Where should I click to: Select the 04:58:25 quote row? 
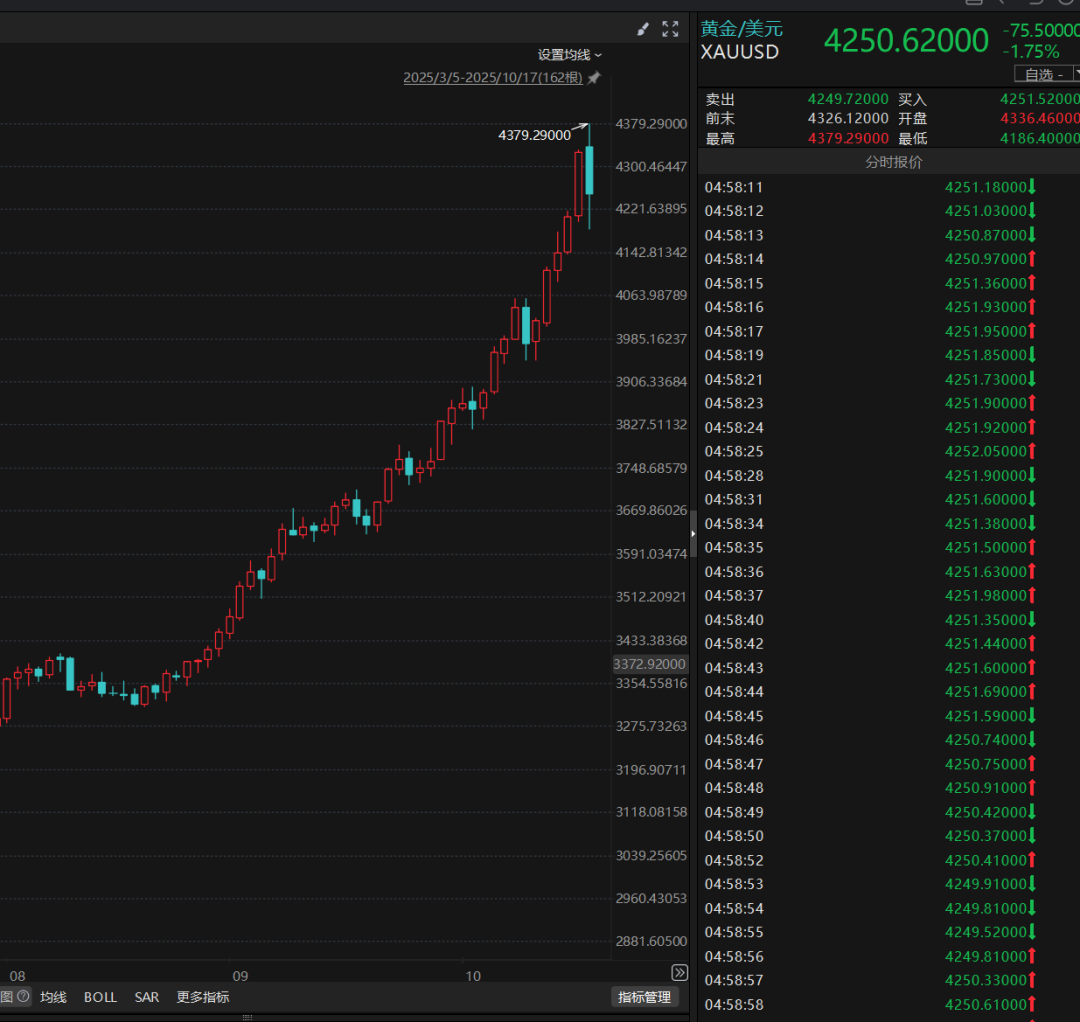coord(889,451)
